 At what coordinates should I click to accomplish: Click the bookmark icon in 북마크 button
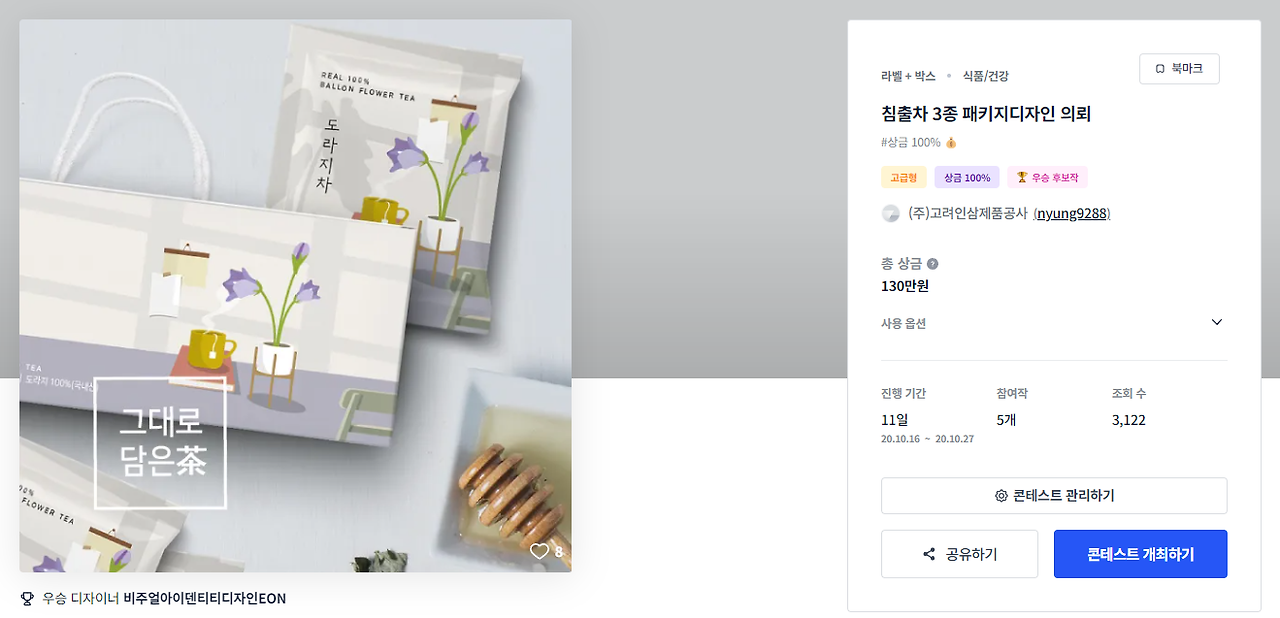click(1160, 69)
